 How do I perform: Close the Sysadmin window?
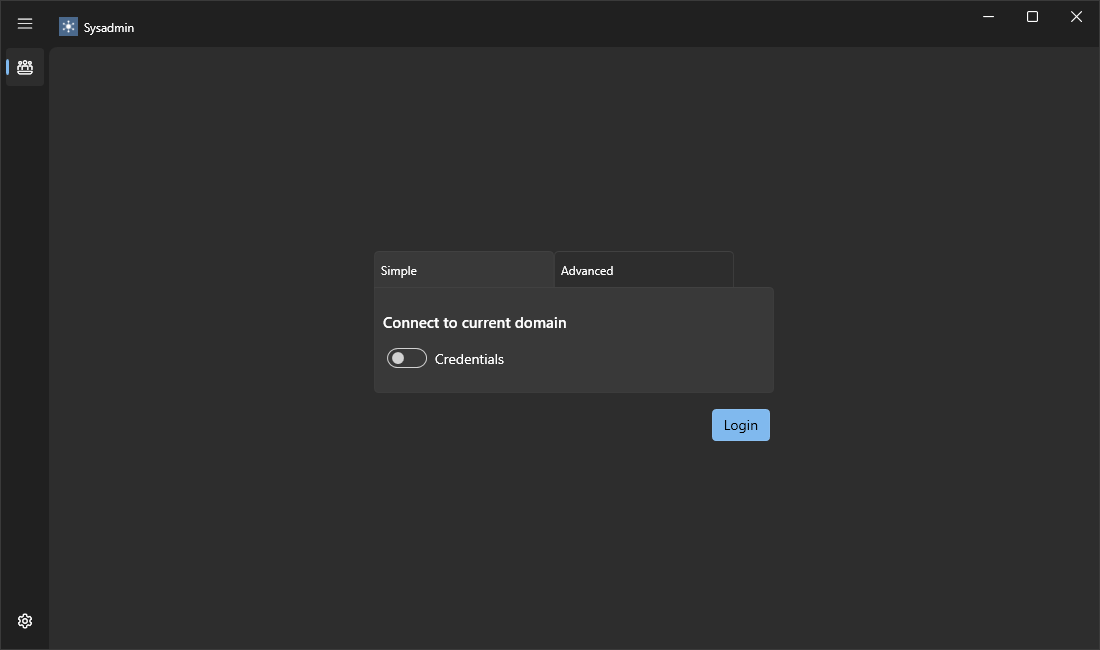click(1076, 17)
